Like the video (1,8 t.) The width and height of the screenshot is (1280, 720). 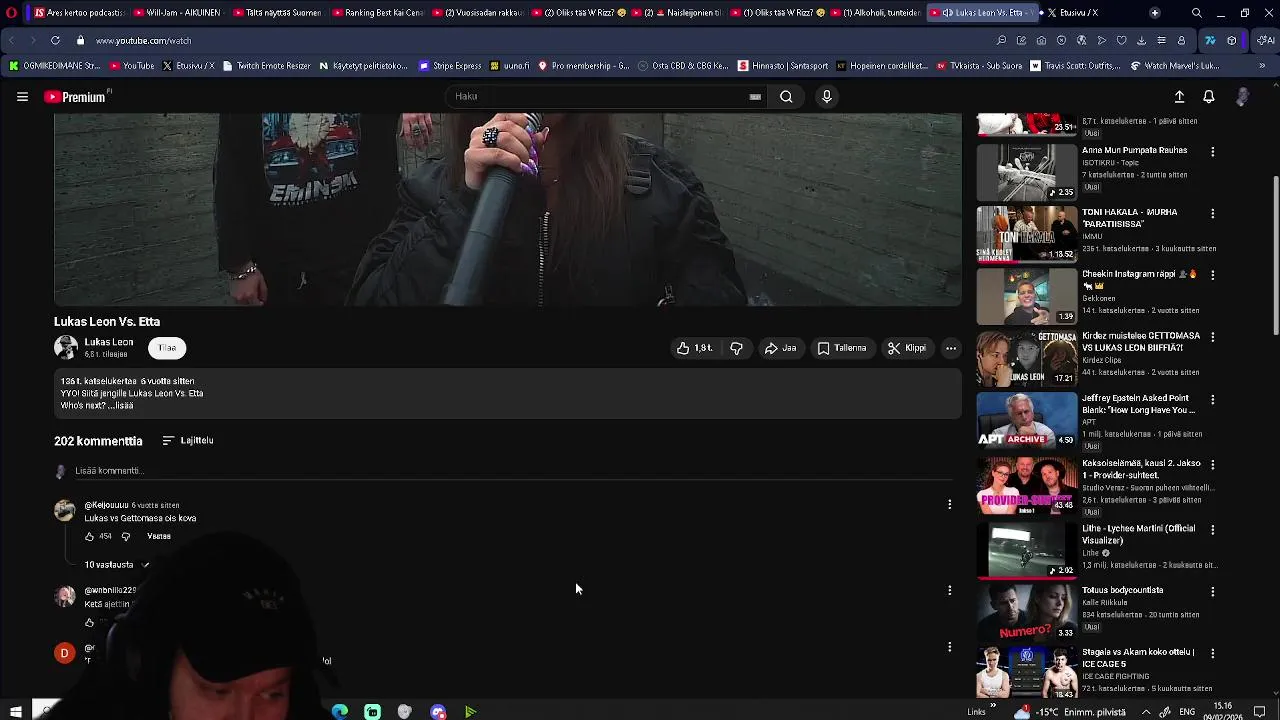point(694,348)
